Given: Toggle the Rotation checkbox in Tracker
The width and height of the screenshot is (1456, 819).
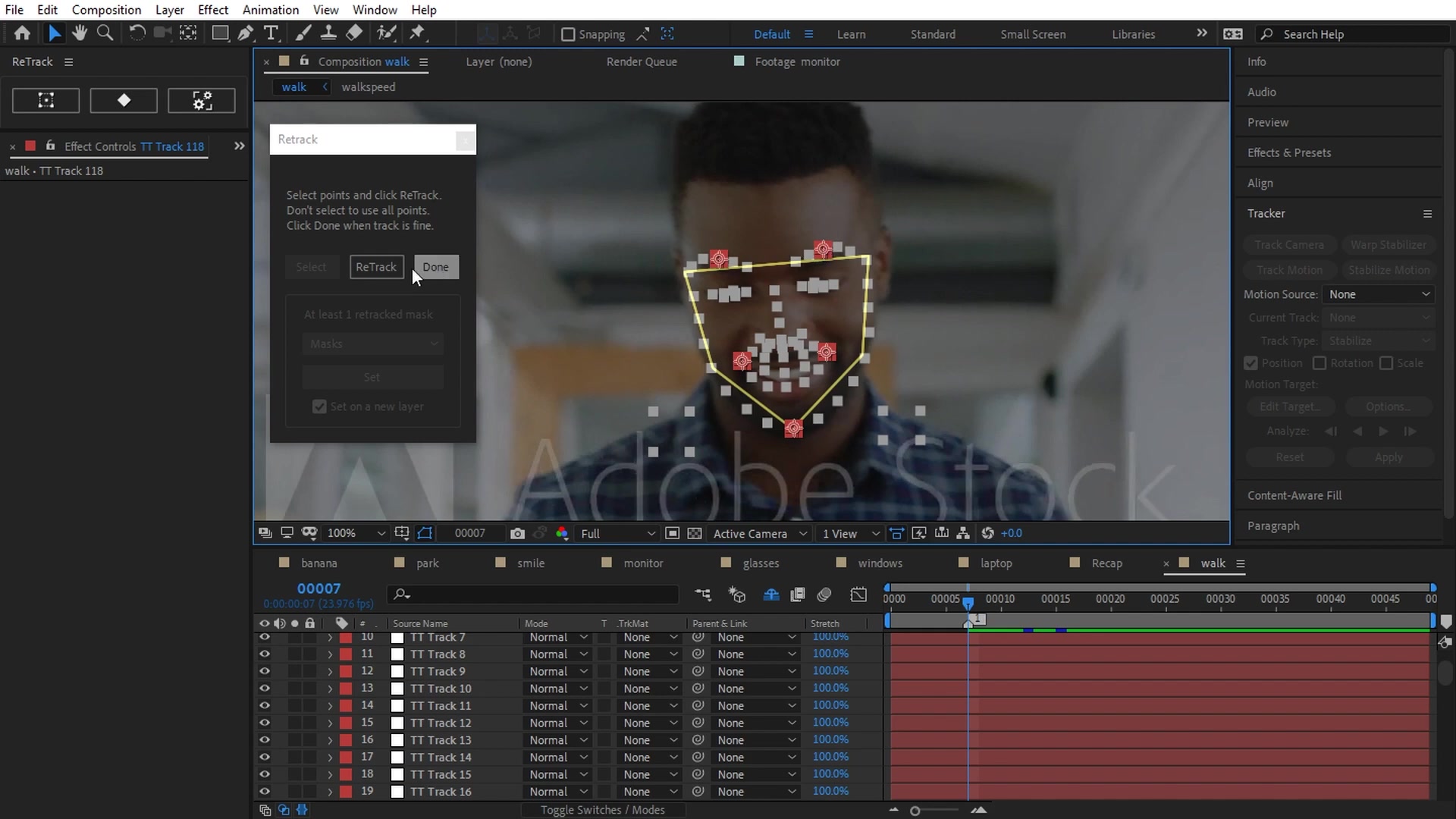Looking at the screenshot, I should pyautogui.click(x=1319, y=363).
